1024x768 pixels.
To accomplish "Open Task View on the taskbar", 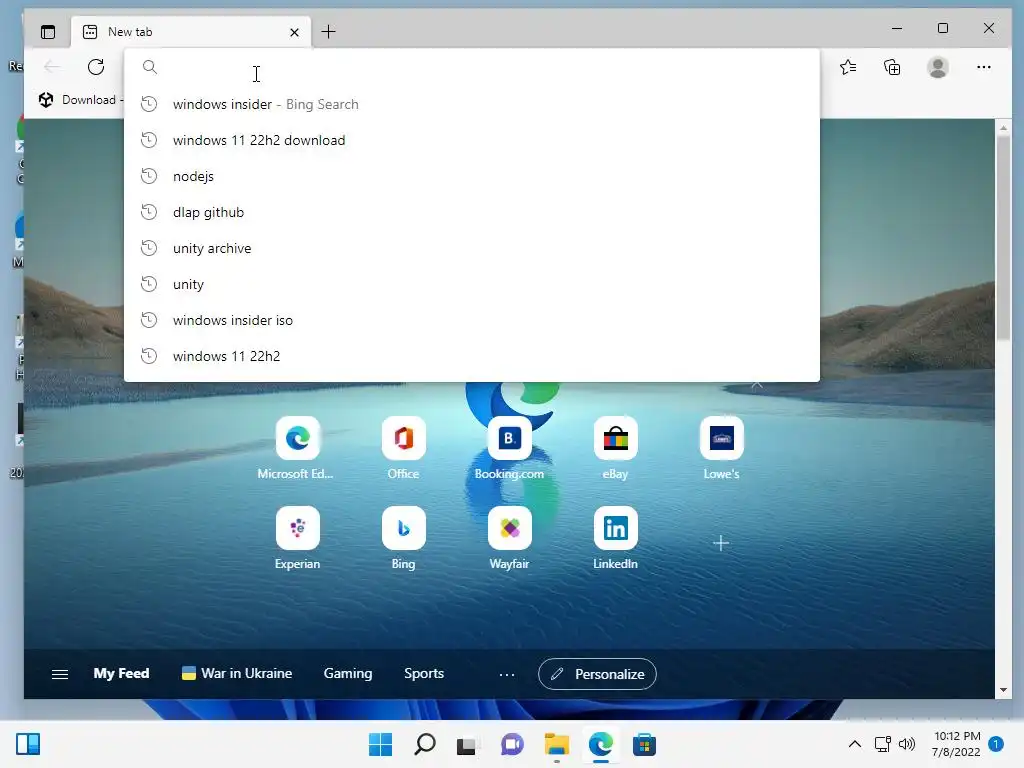I will click(466, 744).
